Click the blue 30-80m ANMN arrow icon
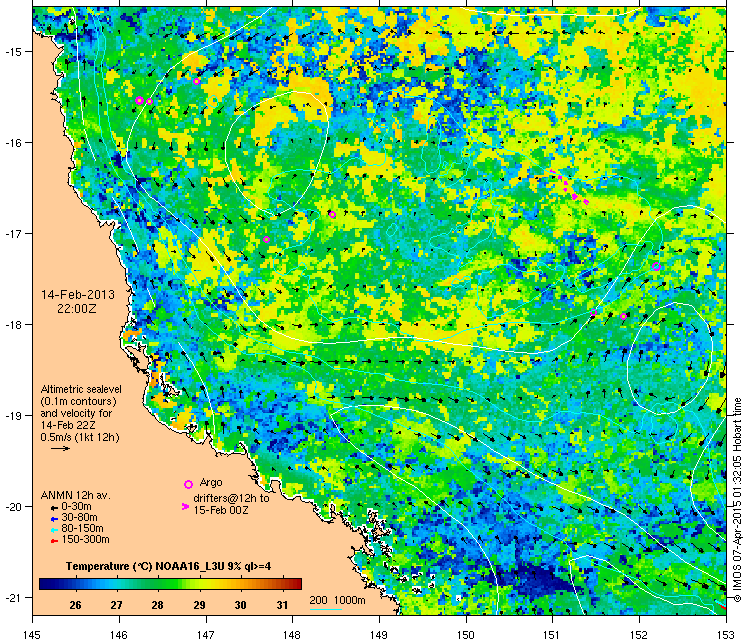Screen dimensions: 750x640 (55, 519)
